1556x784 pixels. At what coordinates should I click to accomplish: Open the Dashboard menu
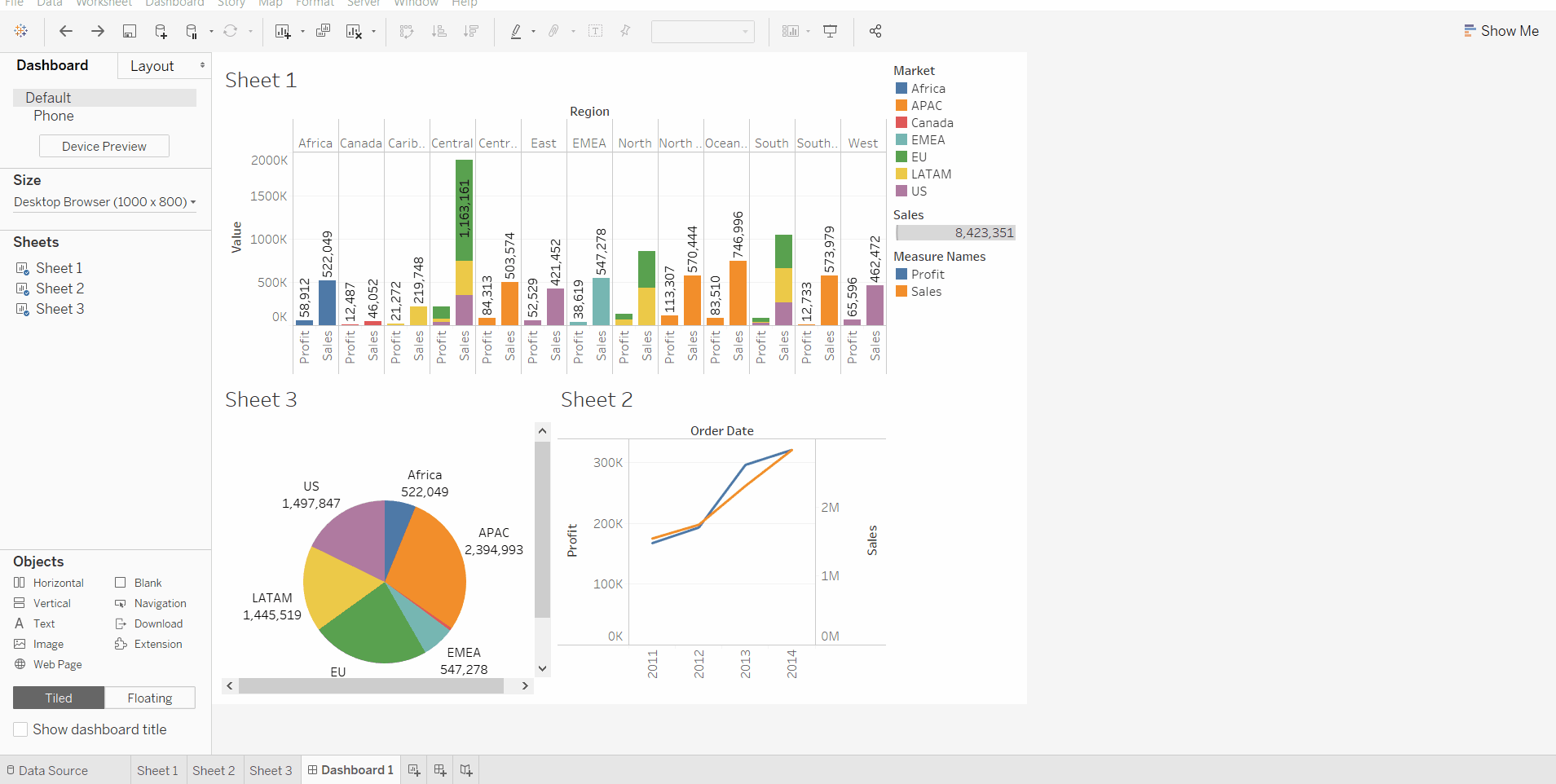[x=175, y=4]
